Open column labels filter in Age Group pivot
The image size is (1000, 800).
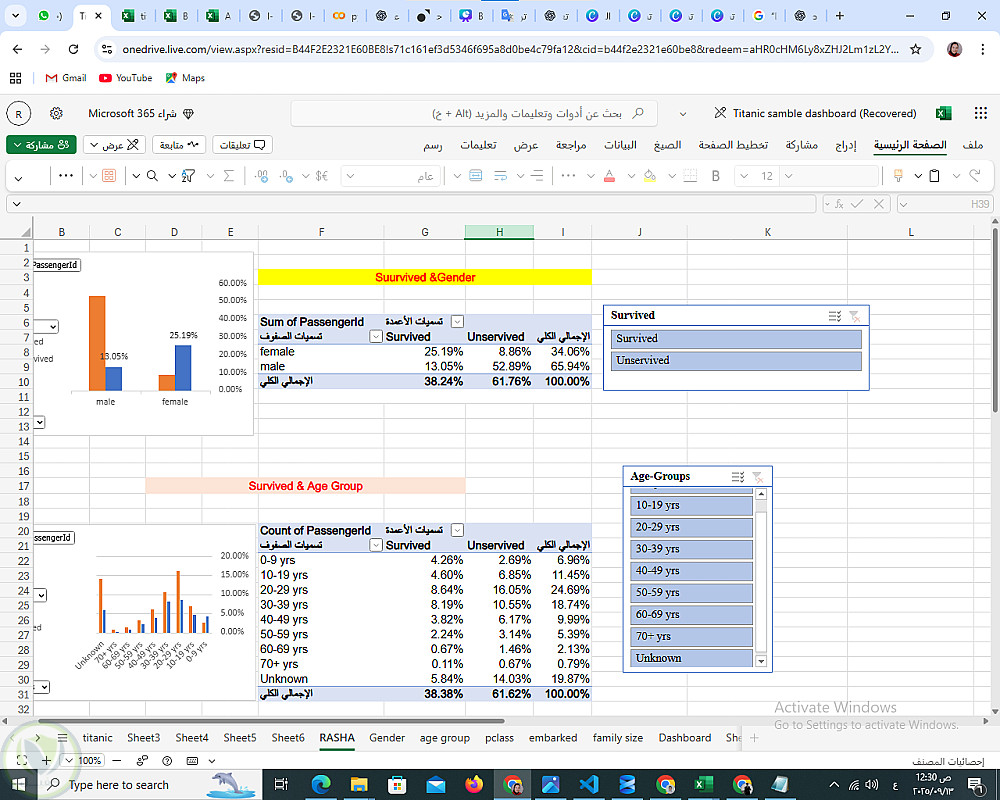[457, 530]
